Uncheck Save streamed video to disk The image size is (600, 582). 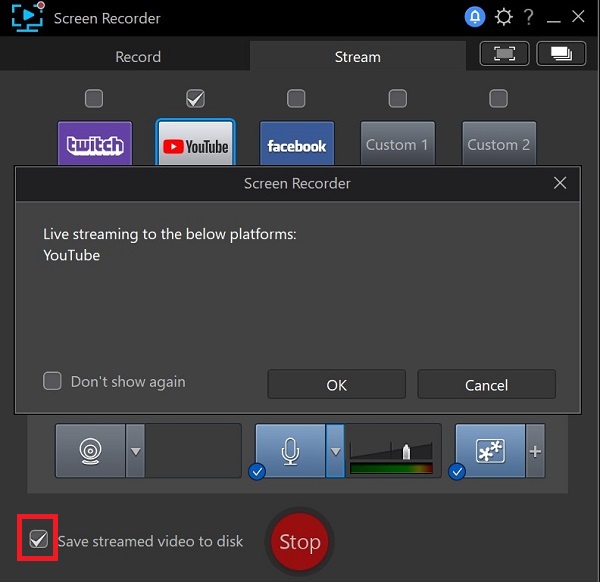(x=39, y=539)
